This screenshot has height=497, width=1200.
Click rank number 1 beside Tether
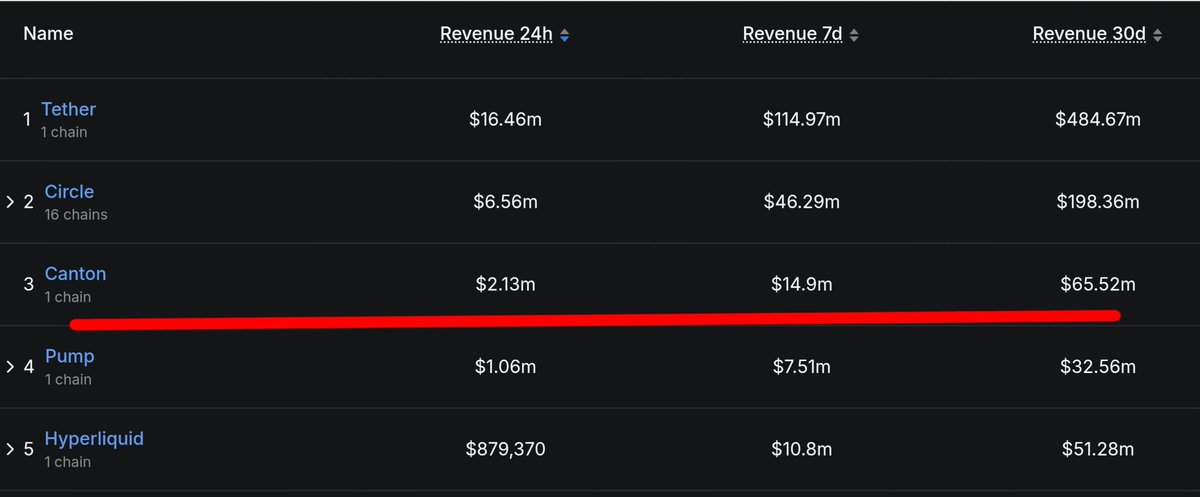pyautogui.click(x=27, y=120)
